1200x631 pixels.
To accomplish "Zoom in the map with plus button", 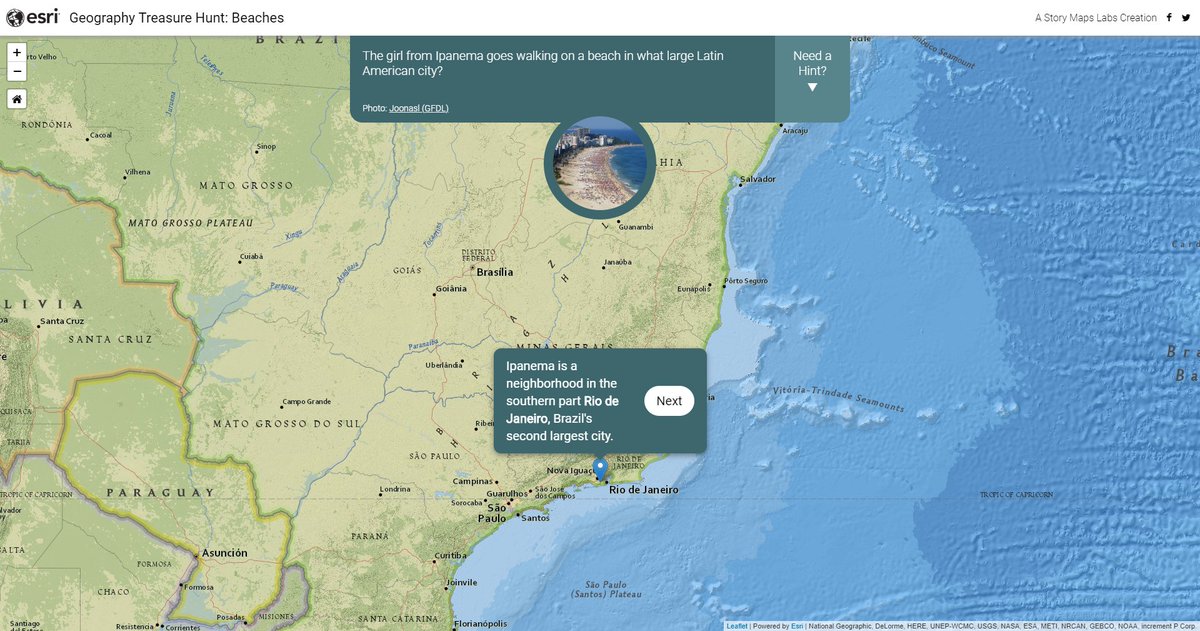I will (x=17, y=53).
